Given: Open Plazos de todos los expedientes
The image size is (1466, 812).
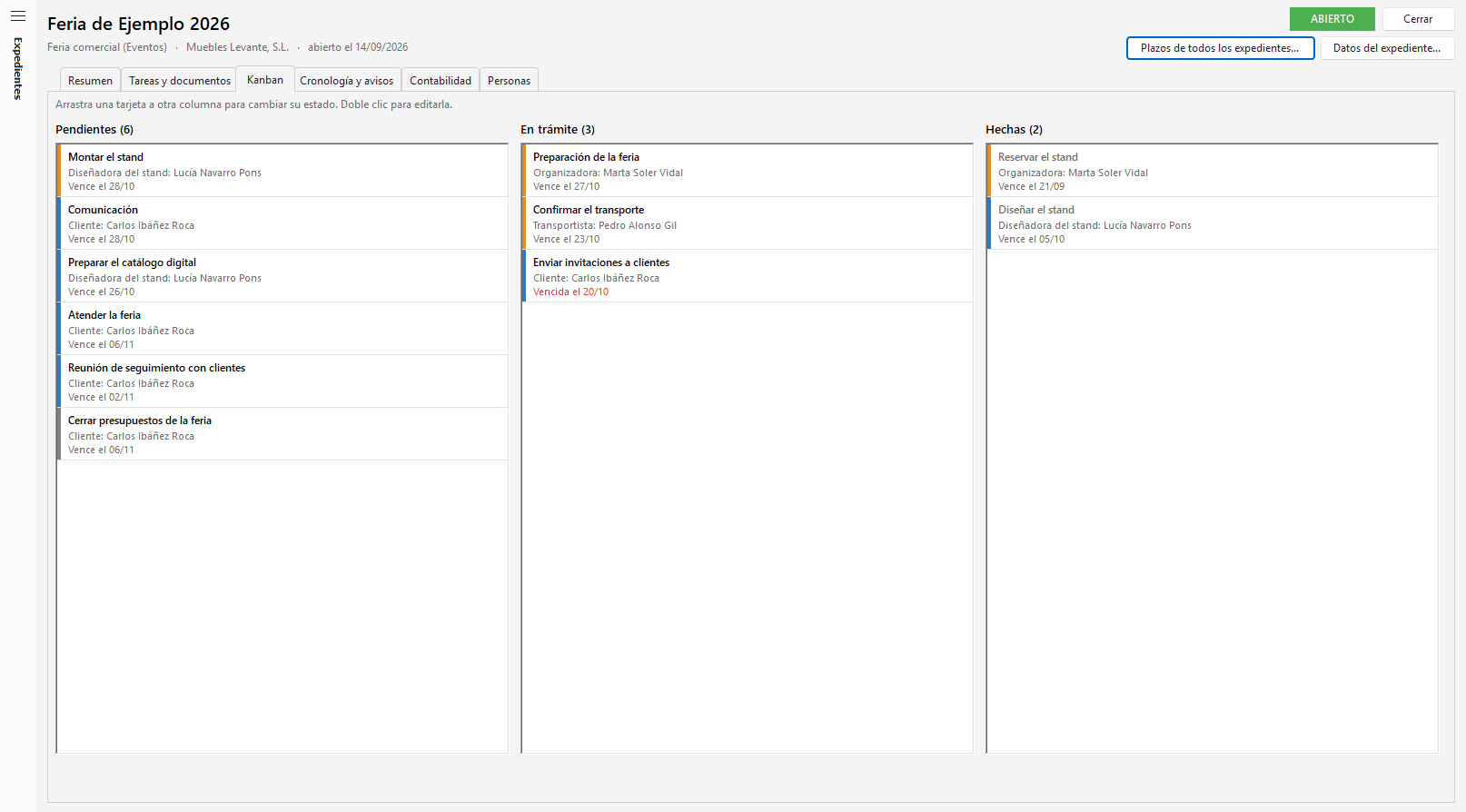Looking at the screenshot, I should pos(1220,48).
